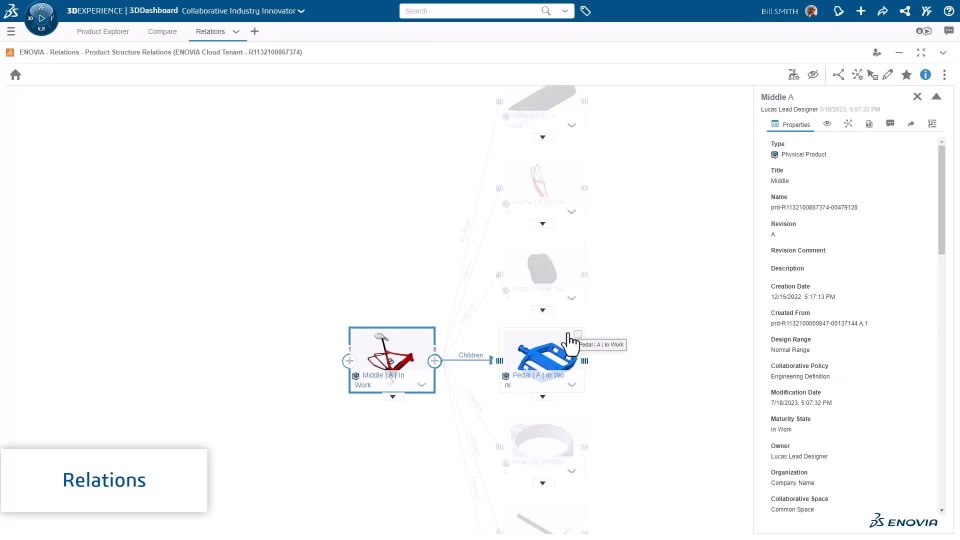Click the search magnifier icon
This screenshot has width=960, height=540.
(x=546, y=11)
